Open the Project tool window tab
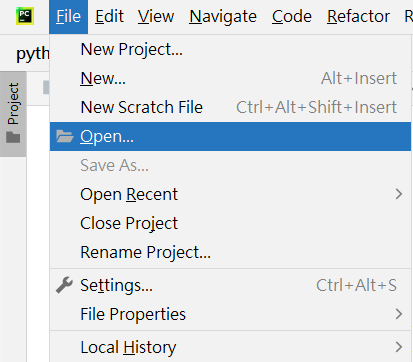The height and width of the screenshot is (362, 413). coord(13,113)
